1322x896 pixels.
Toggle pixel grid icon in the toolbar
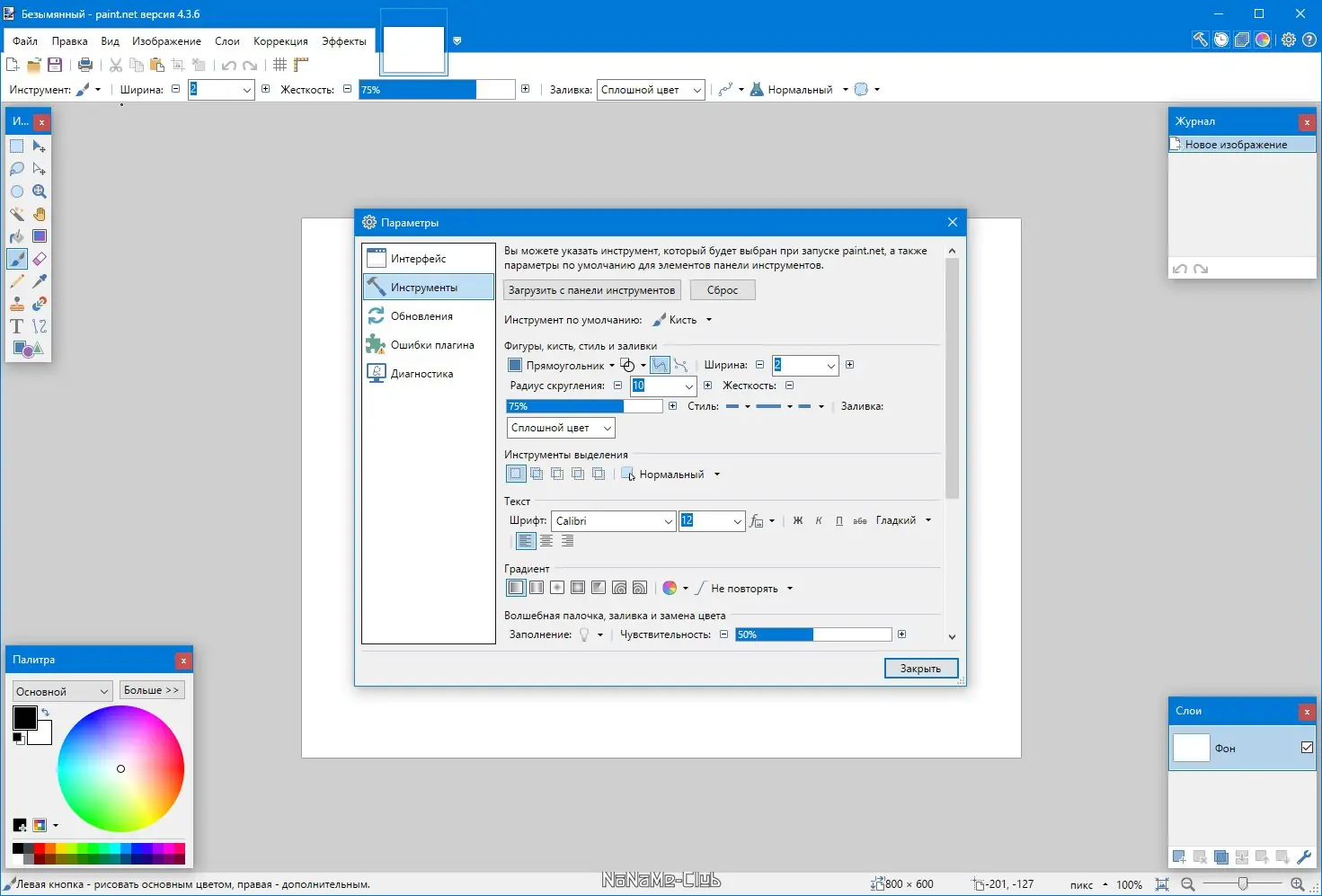point(280,65)
